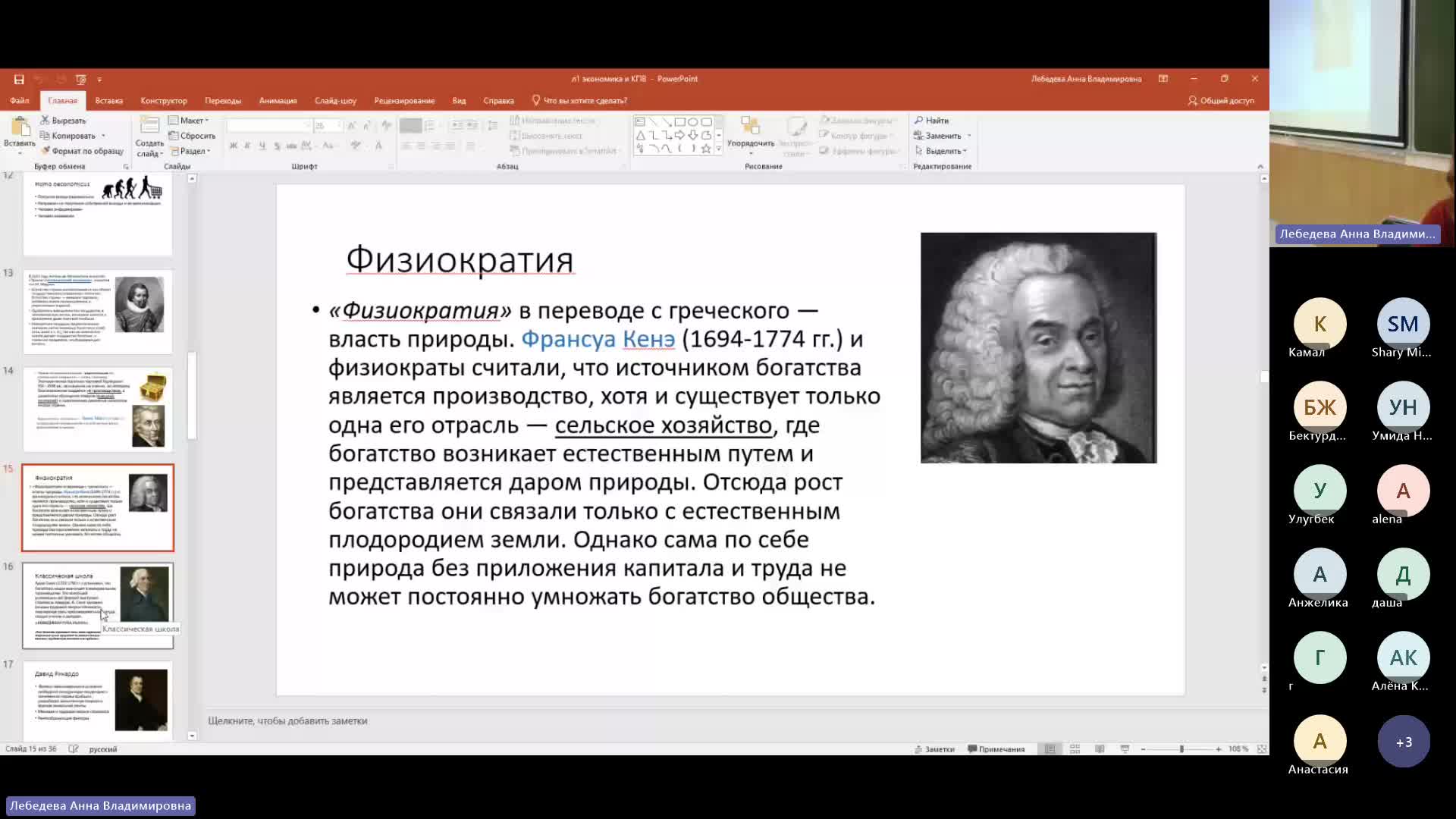Click spell check icon in status bar
The height and width of the screenshot is (819, 1456).
coord(74,749)
